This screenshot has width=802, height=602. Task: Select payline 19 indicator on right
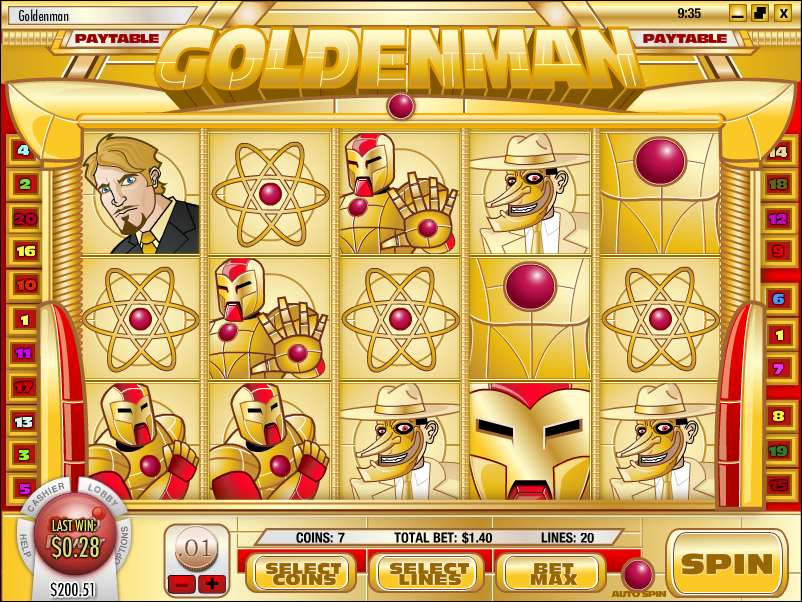(x=778, y=451)
